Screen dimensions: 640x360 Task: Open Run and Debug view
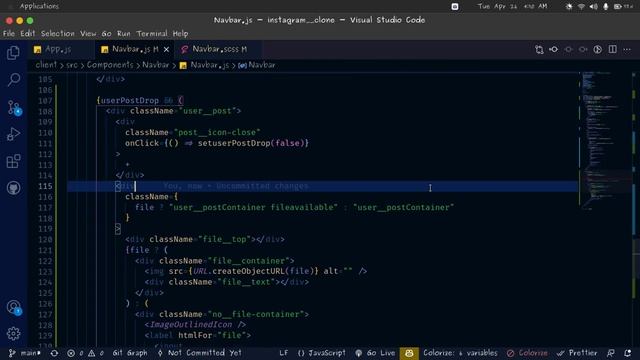click(x=13, y=134)
